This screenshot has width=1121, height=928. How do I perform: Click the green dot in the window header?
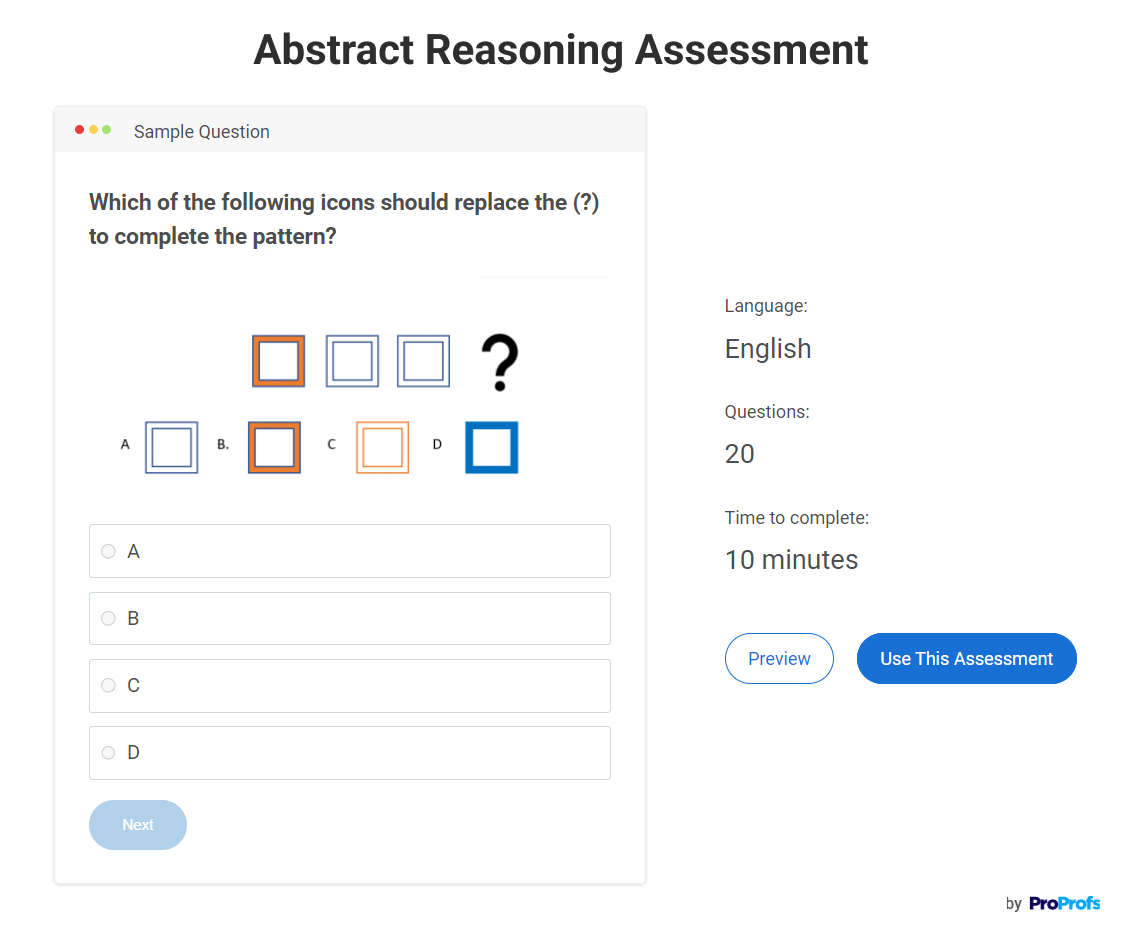(106, 130)
